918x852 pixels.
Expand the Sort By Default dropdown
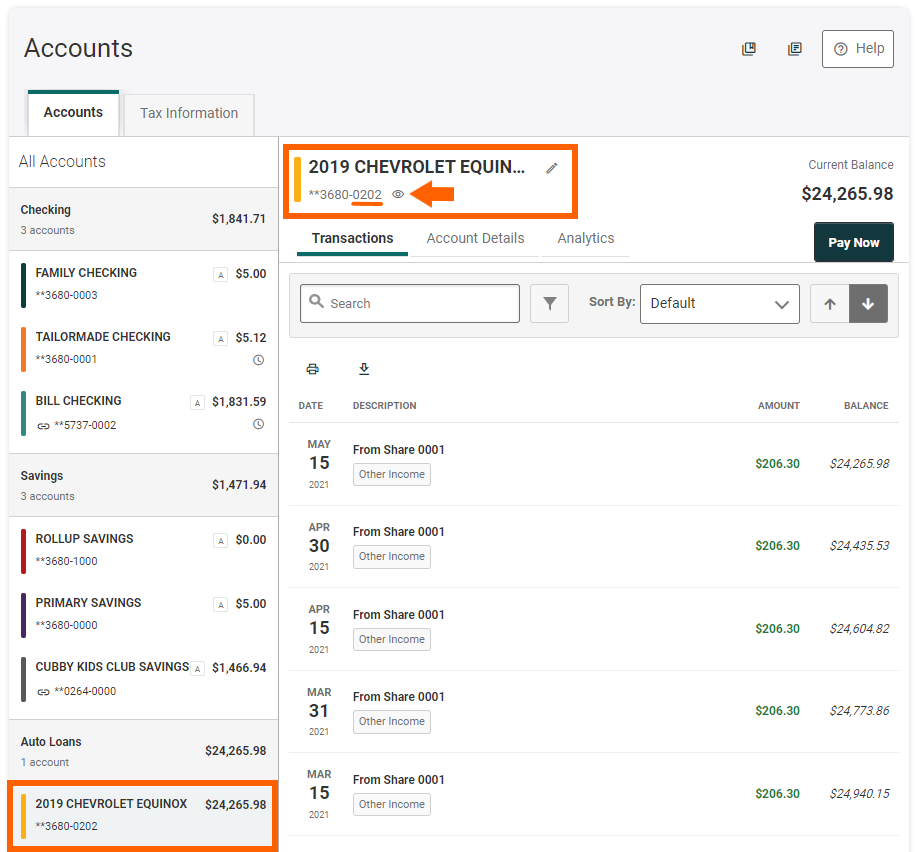(x=720, y=304)
